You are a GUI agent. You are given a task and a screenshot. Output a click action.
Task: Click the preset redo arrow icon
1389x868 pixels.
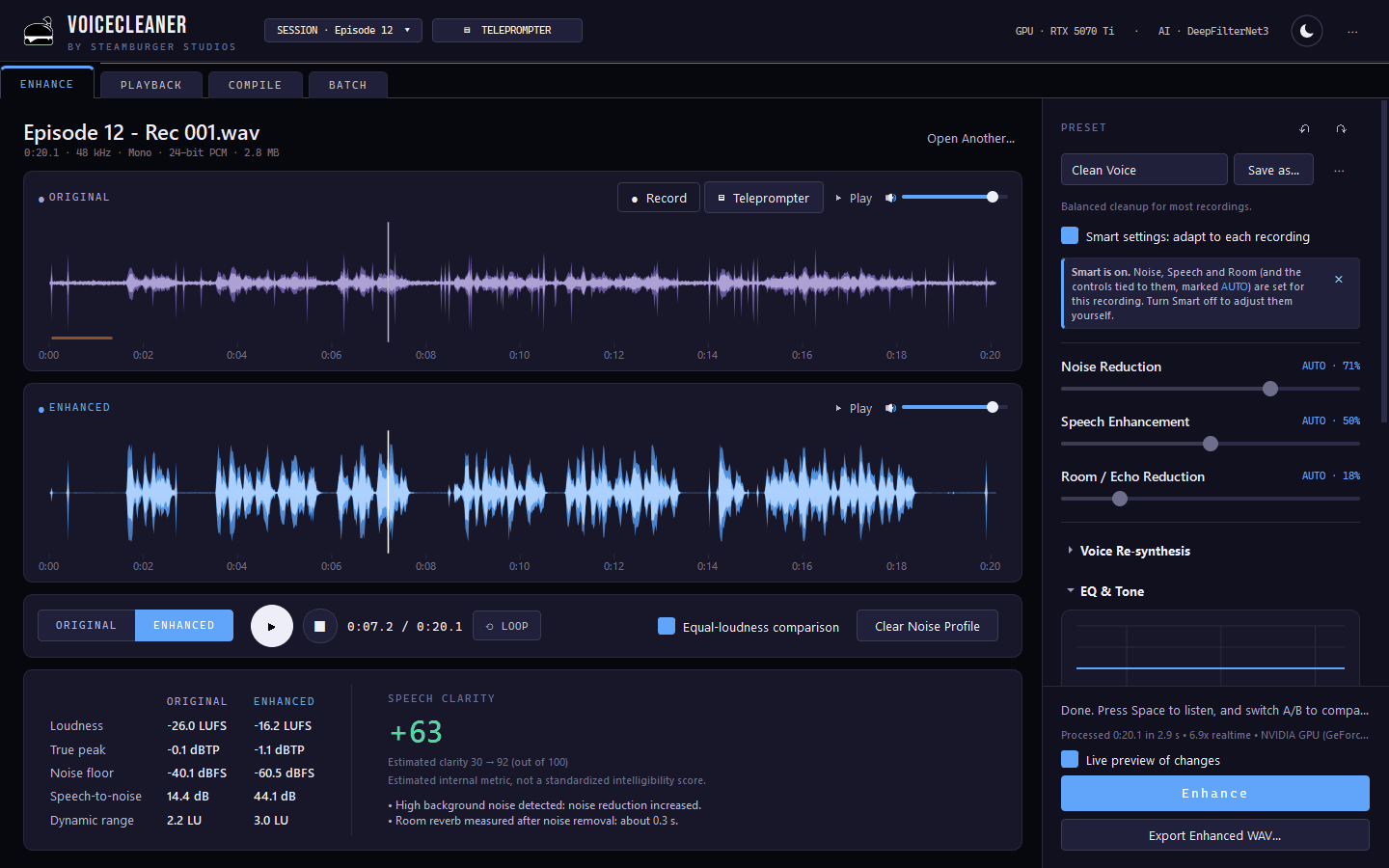tap(1341, 128)
